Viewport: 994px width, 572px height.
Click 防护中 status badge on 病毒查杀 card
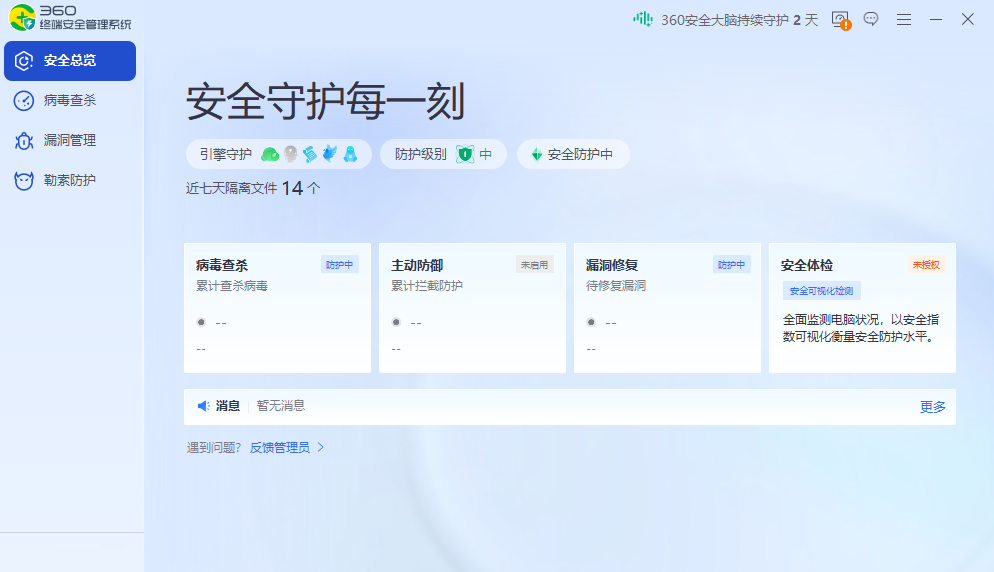pos(340,265)
